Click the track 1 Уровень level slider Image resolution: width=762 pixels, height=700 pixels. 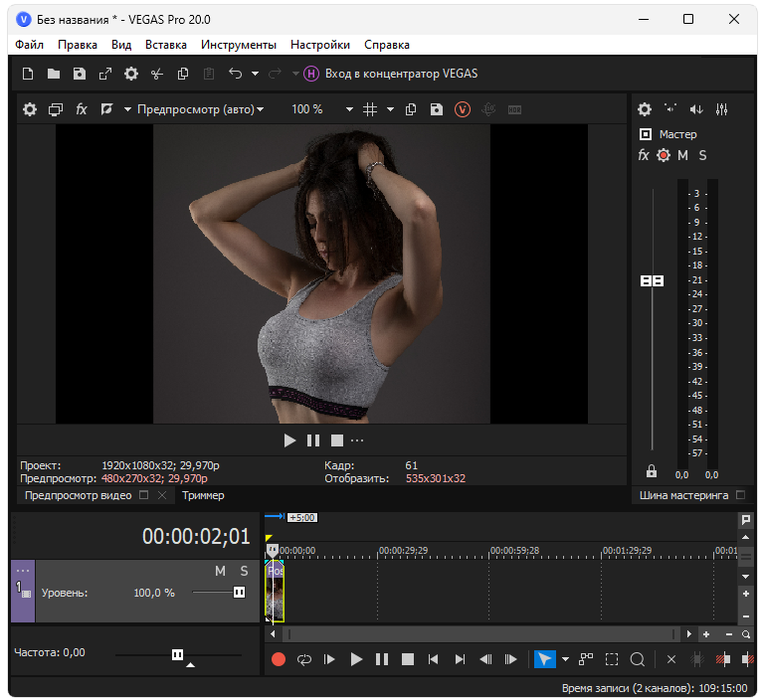coord(238,592)
